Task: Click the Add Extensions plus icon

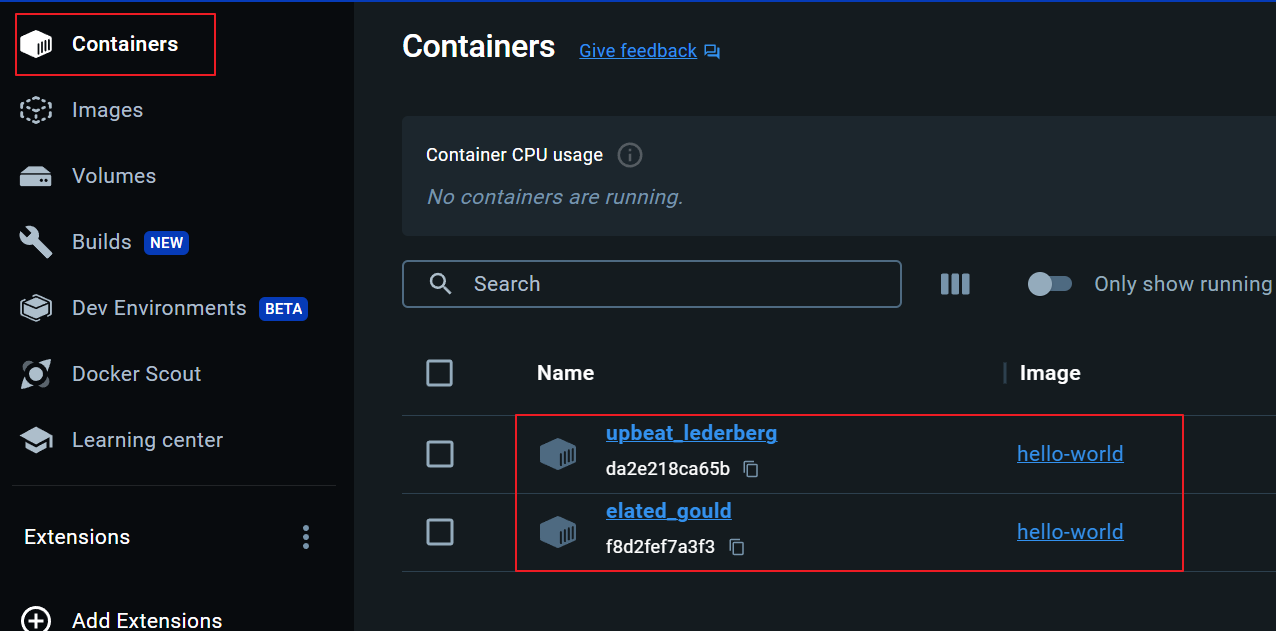Action: pos(36,619)
